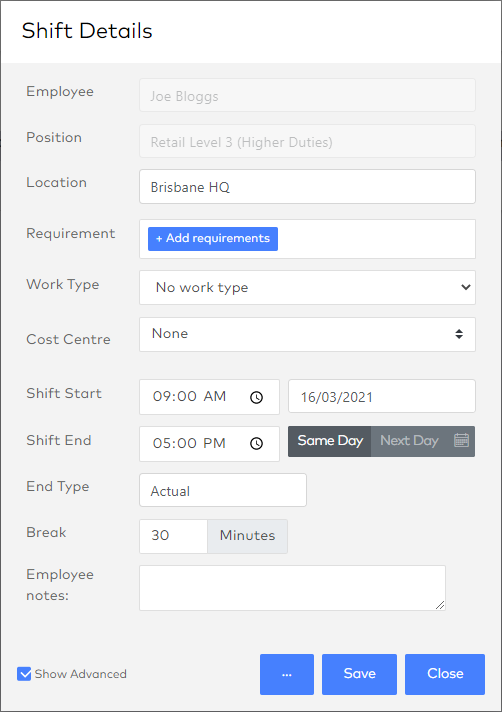
Task: Untick the Show Advanced checkbox
Action: pos(24,674)
